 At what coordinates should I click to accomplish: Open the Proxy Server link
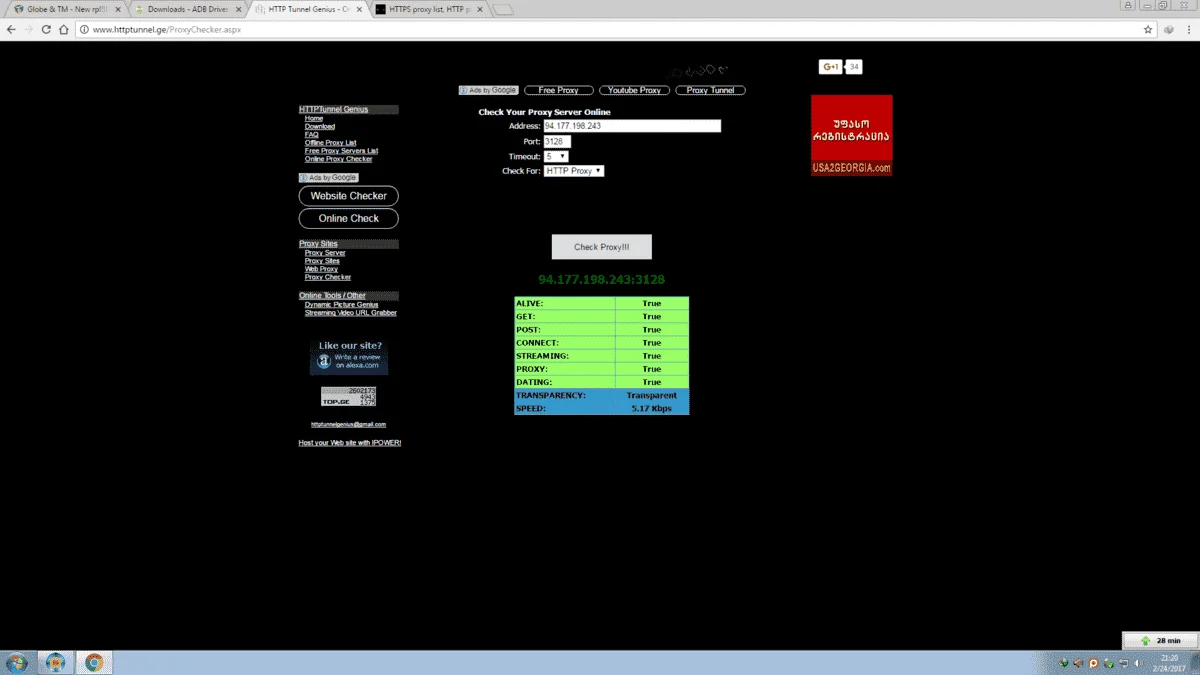click(x=325, y=253)
